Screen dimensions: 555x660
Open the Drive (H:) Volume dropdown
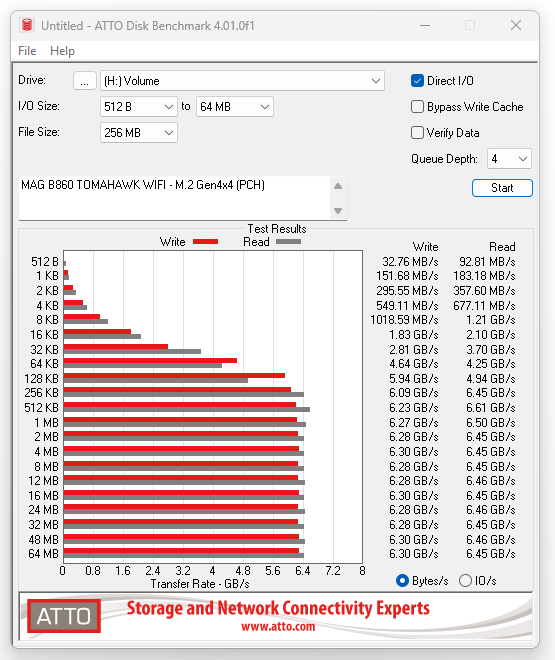[x=242, y=80]
